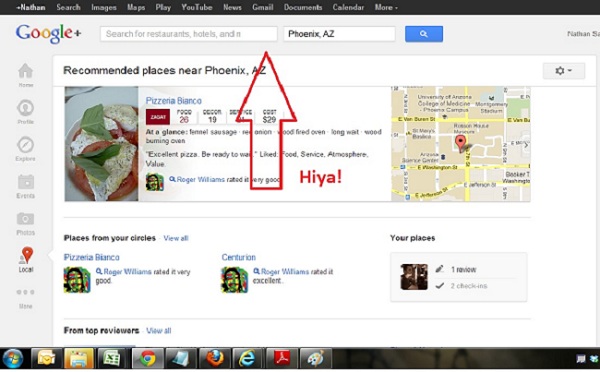Open the Profile sidebar icon
The width and height of the screenshot is (600, 372).
pyautogui.click(x=25, y=108)
